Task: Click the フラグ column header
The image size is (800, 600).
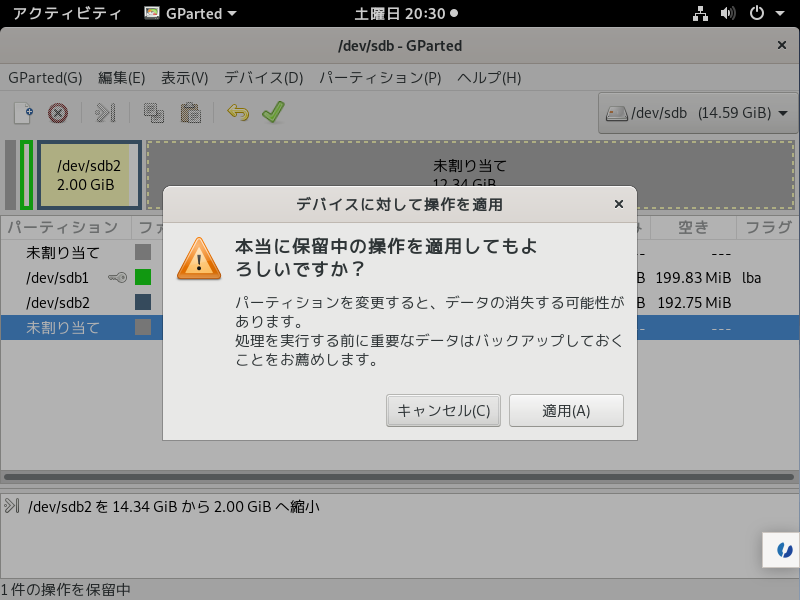Action: coord(768,228)
